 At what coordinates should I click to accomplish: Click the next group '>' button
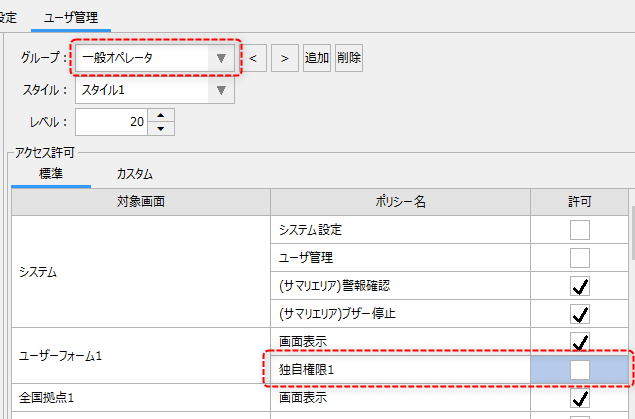click(x=284, y=58)
